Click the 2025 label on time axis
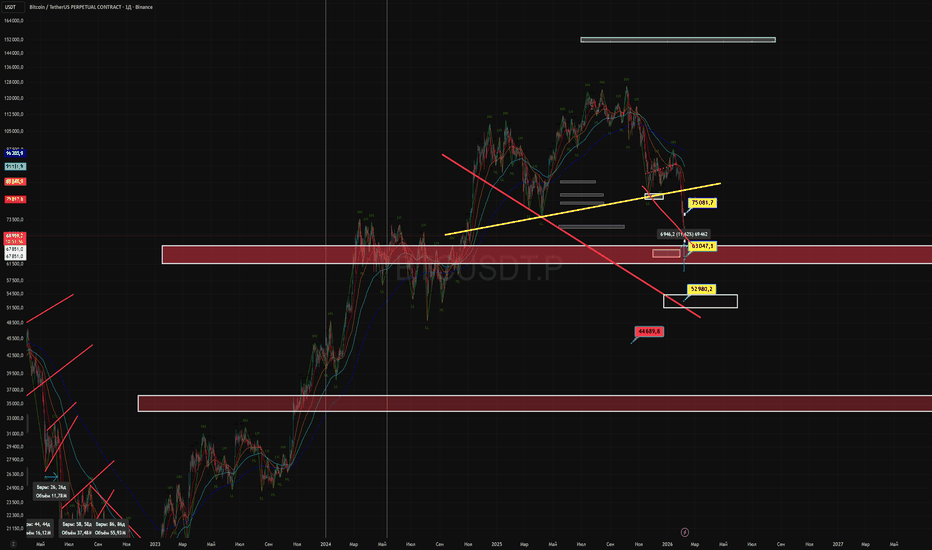 pyautogui.click(x=497, y=544)
